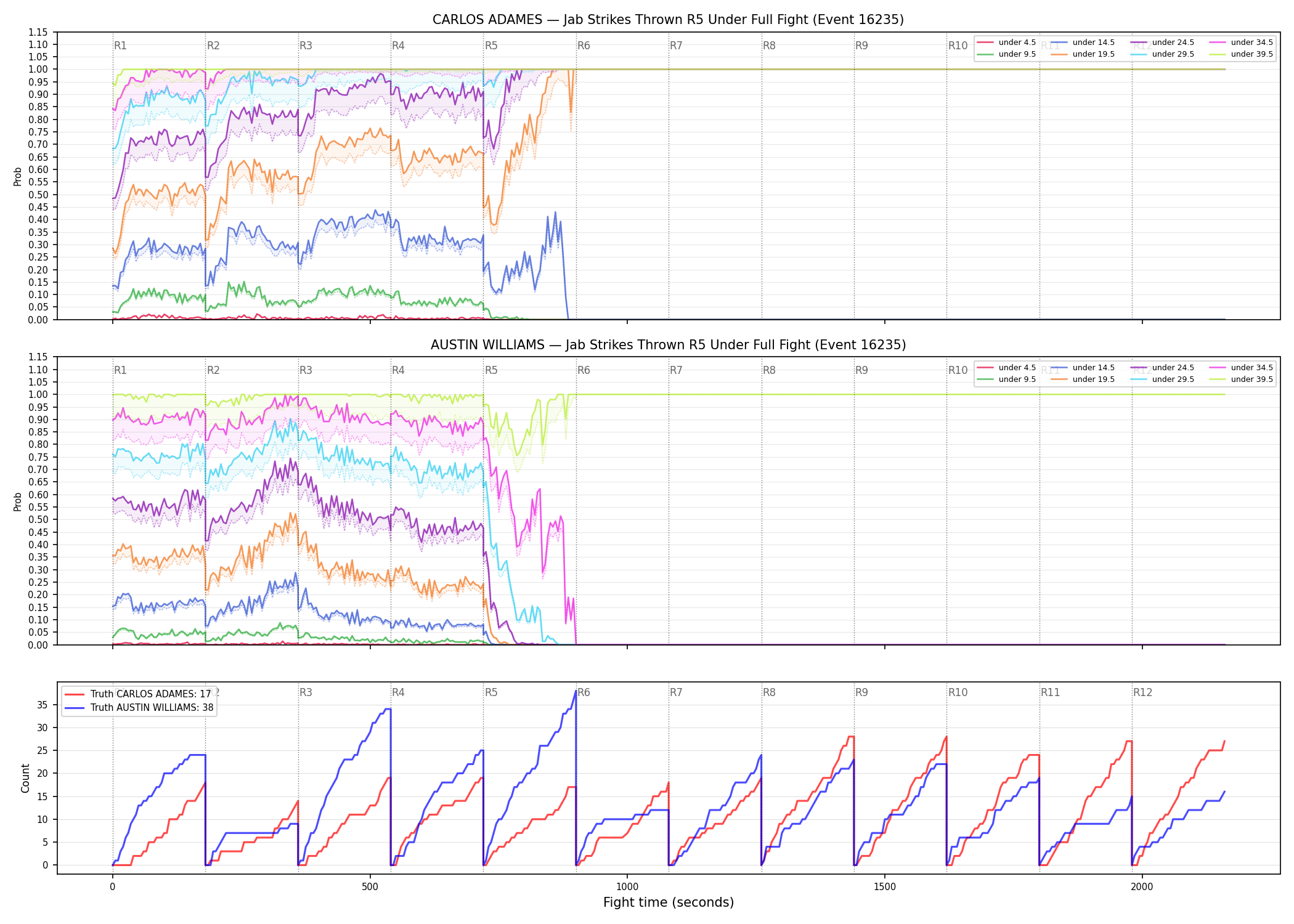Image resolution: width=1294 pixels, height=924 pixels.
Task: Select 'under 39.5' in Carlos Adames legend
Action: pyautogui.click(x=1242, y=54)
